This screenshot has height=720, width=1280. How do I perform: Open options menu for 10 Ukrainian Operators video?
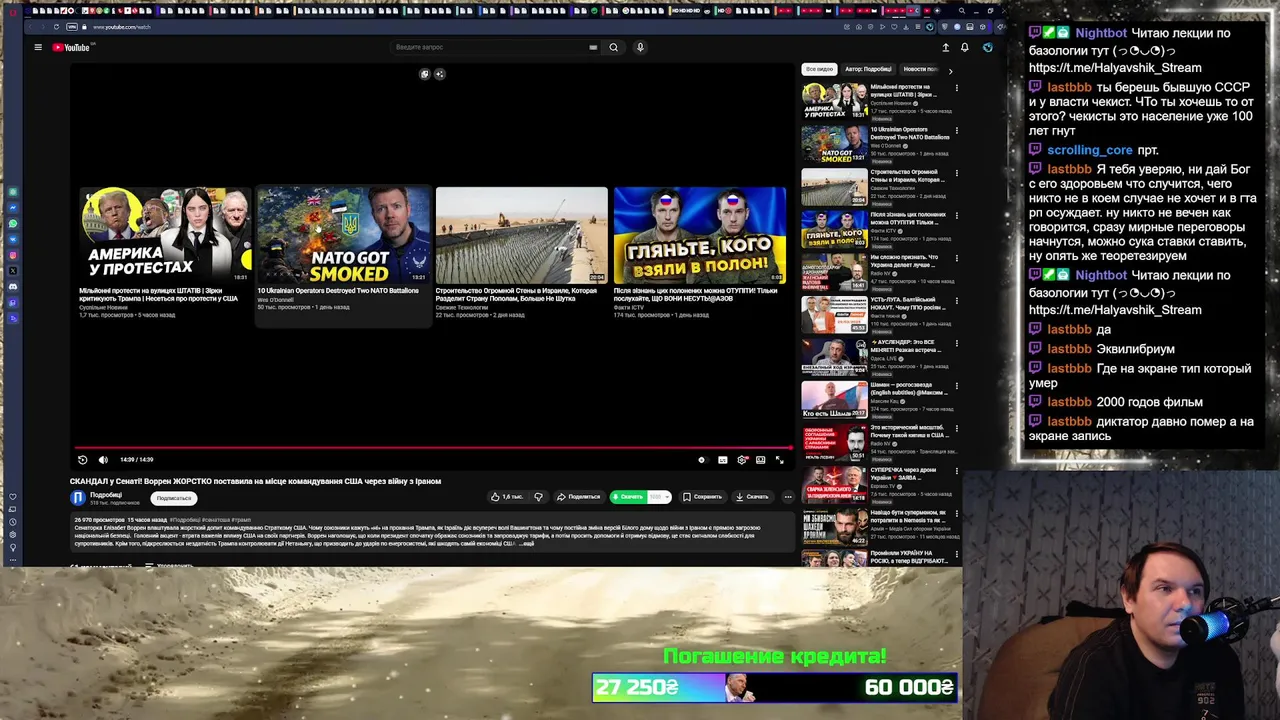click(x=956, y=131)
